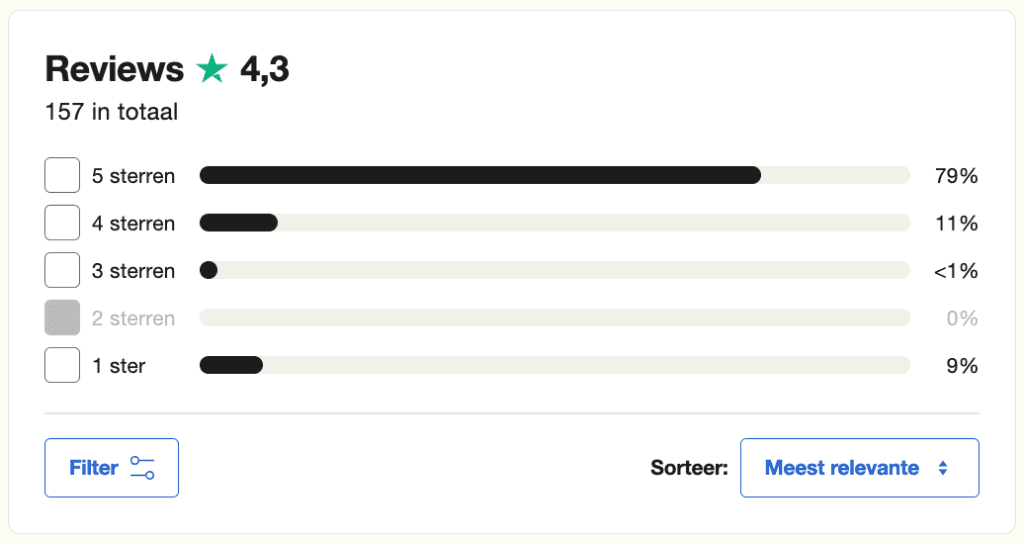Click the 4 sterren rating bar fill
The width and height of the screenshot is (1024, 544).
pyautogui.click(x=238, y=223)
